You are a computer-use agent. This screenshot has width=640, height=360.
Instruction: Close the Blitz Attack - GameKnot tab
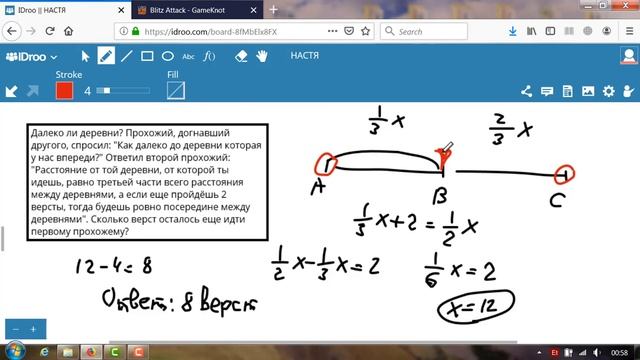click(253, 10)
